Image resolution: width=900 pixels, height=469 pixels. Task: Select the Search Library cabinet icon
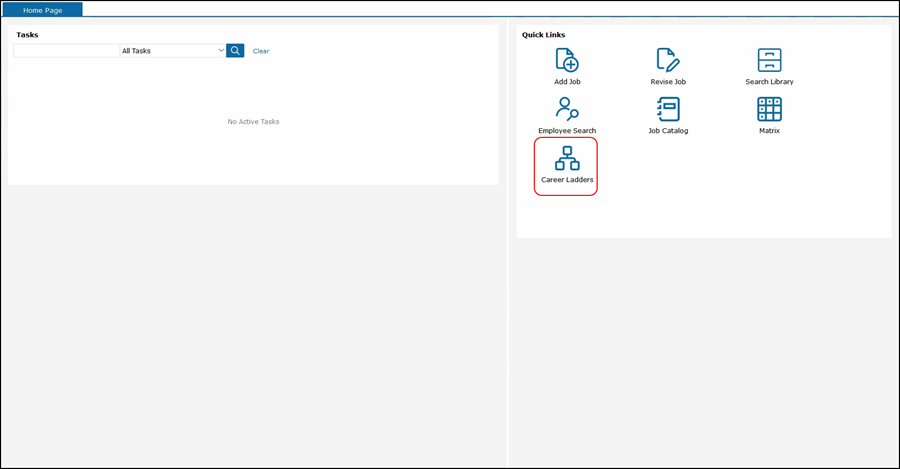pos(769,60)
